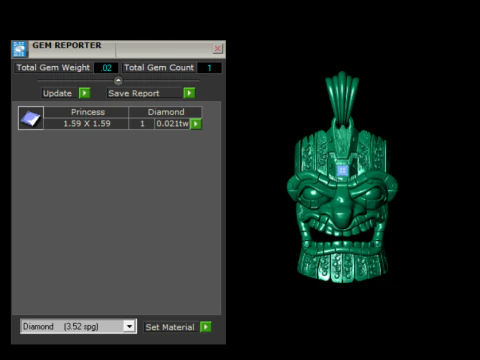
Task: Click the Diamond (3.52 spg) combo box
Action: click(78, 326)
